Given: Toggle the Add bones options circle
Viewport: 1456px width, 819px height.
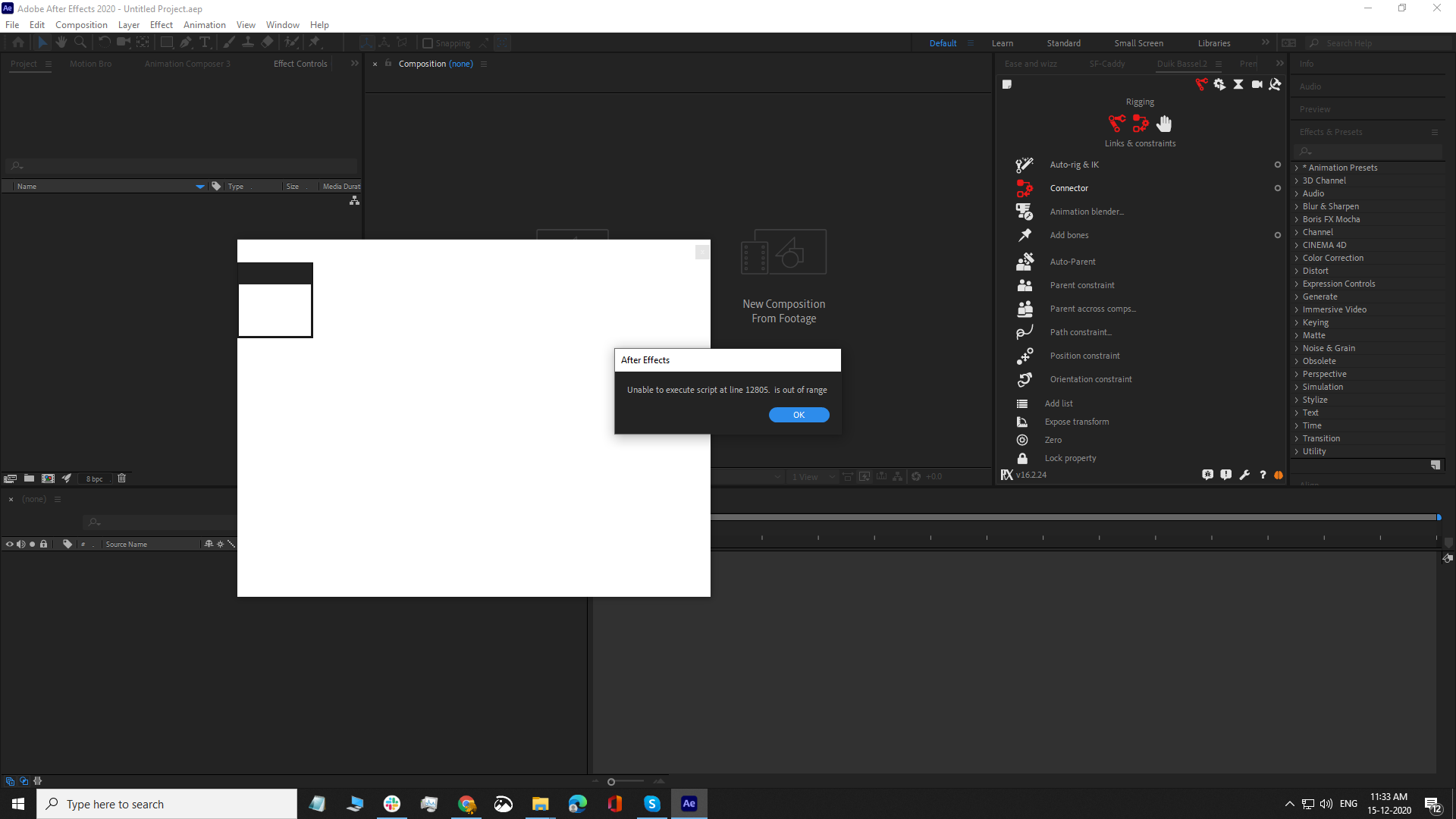Looking at the screenshot, I should click(1277, 235).
